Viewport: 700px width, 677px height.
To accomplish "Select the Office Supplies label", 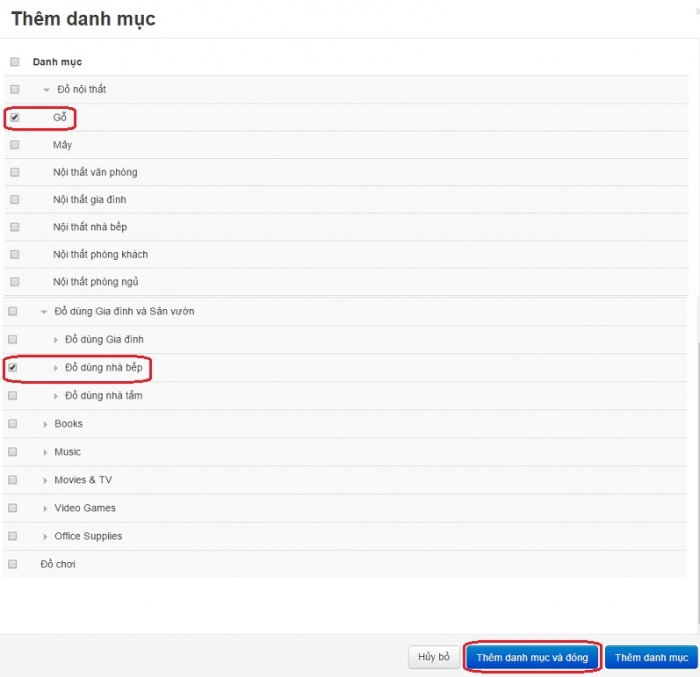I will tap(88, 536).
